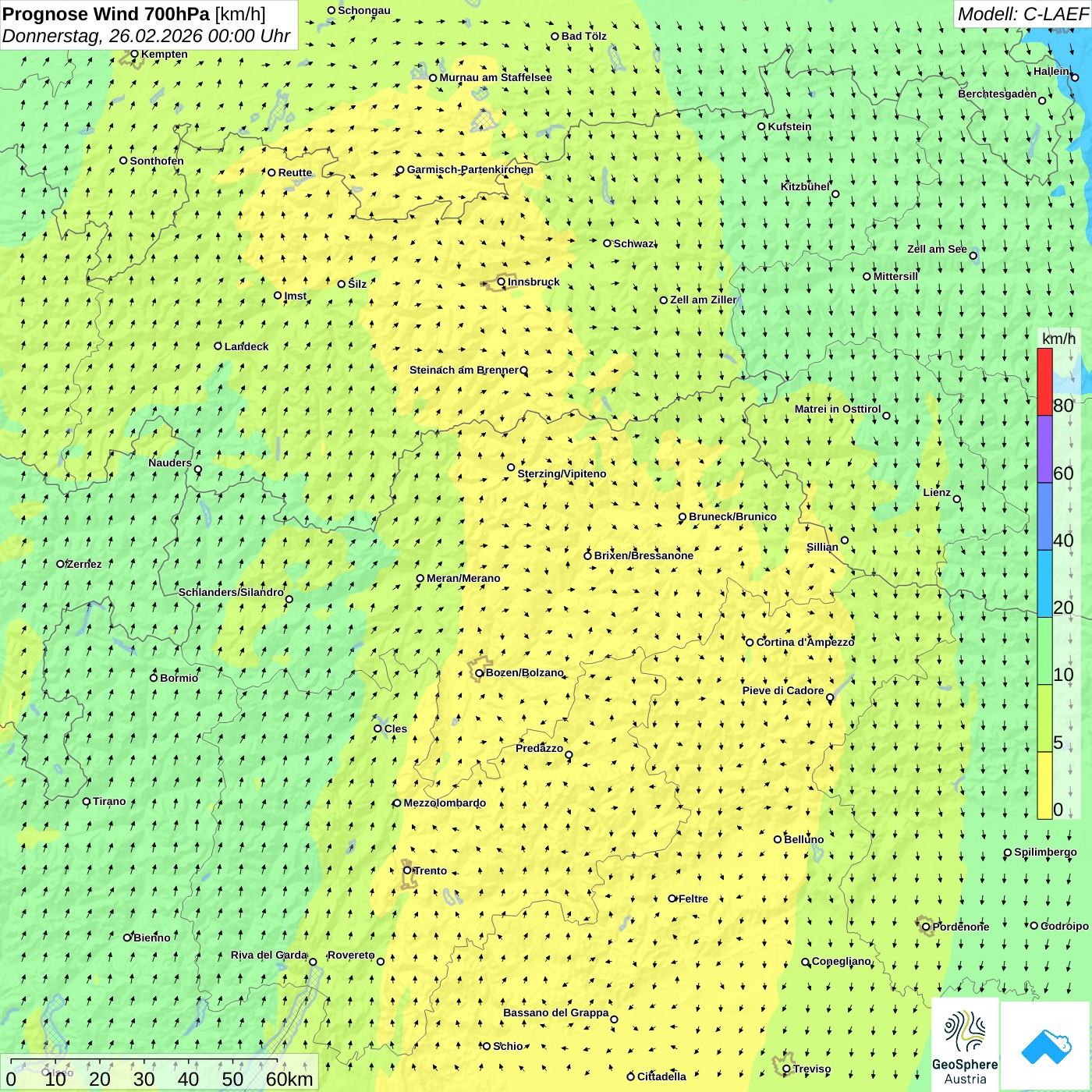Click the Kitzbühel location dot
Image resolution: width=1092 pixels, height=1092 pixels.
(x=835, y=194)
